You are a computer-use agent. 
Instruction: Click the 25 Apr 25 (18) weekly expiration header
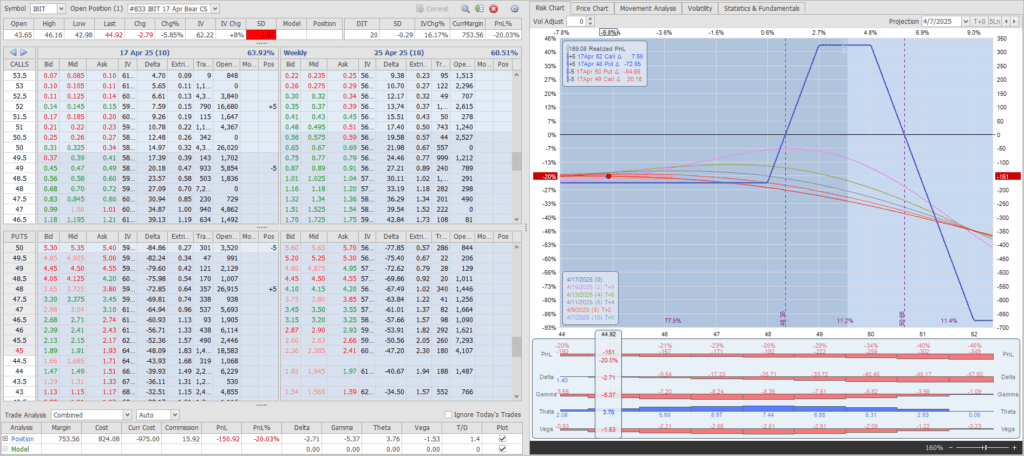coord(400,52)
